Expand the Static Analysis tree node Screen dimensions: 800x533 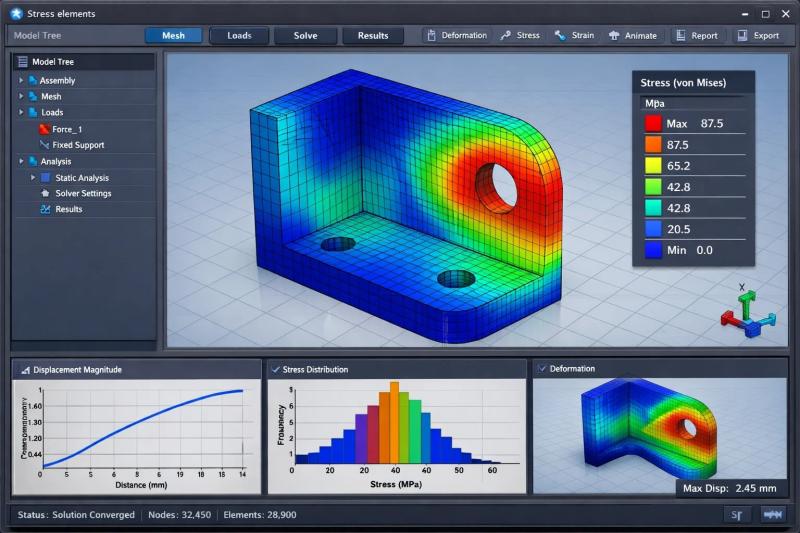pyautogui.click(x=33, y=177)
